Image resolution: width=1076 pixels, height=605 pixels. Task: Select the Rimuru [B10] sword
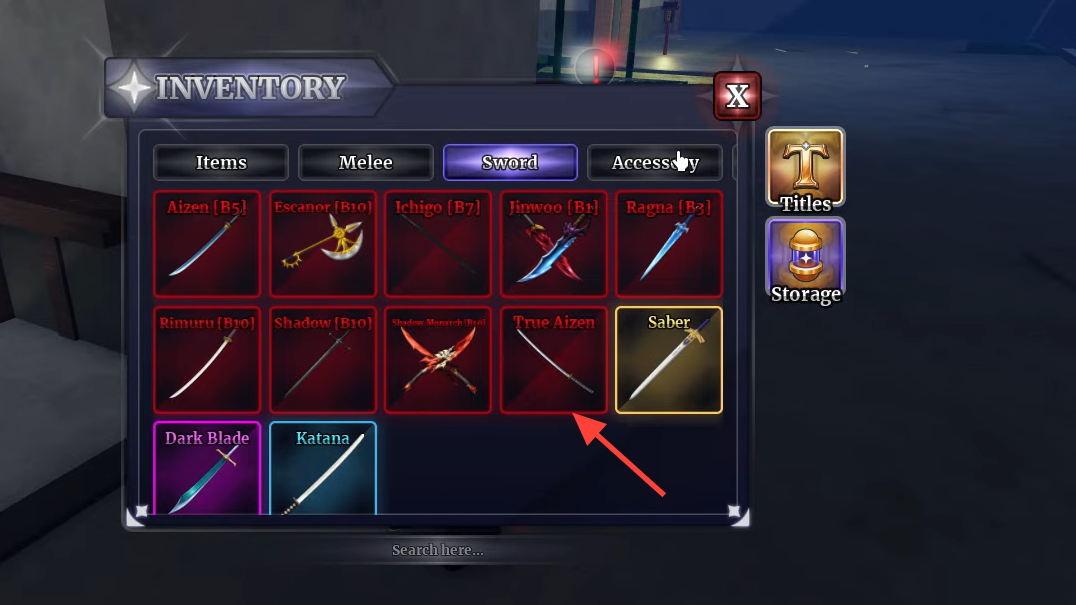tap(207, 359)
